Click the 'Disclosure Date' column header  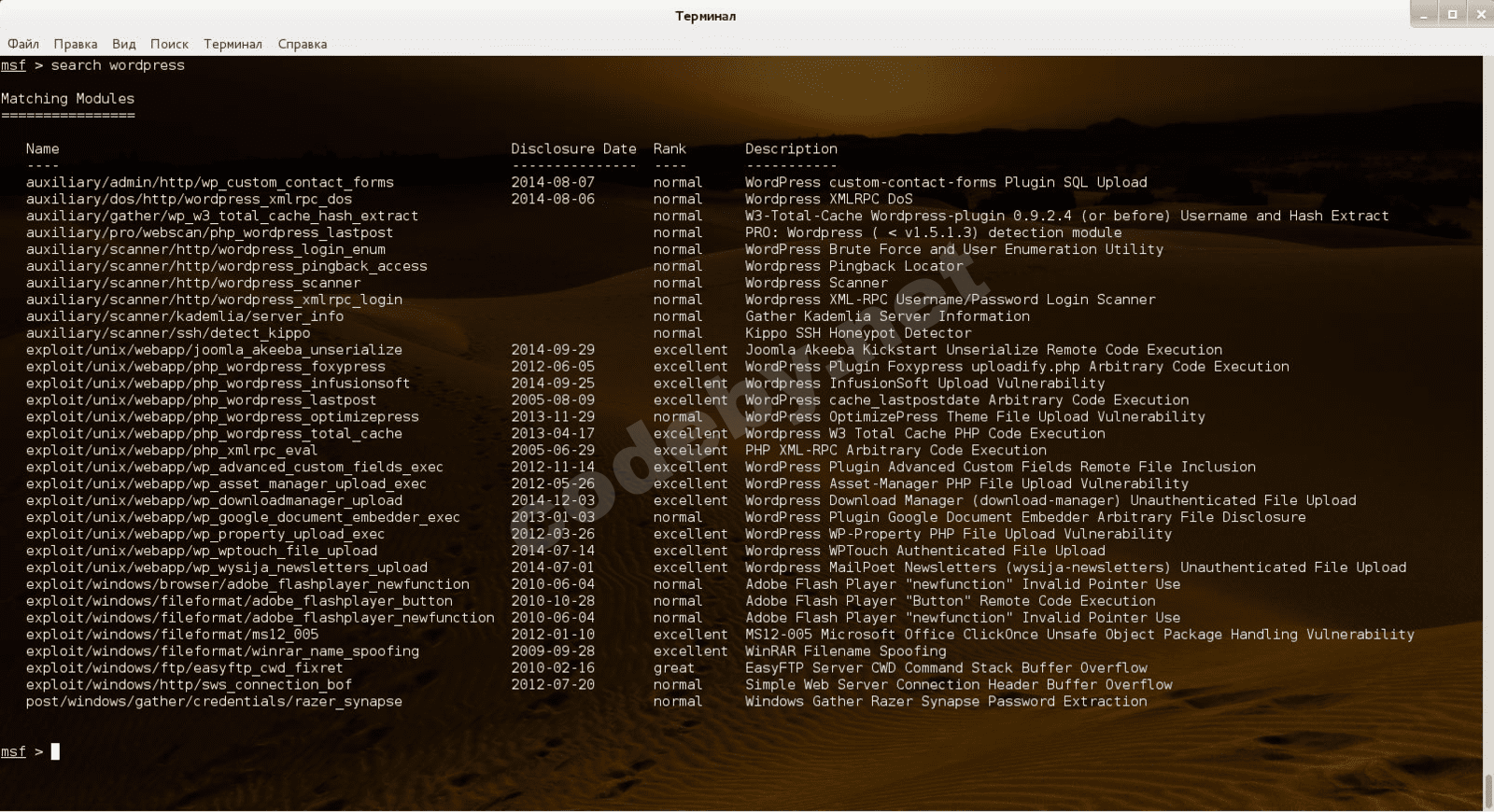point(573,149)
